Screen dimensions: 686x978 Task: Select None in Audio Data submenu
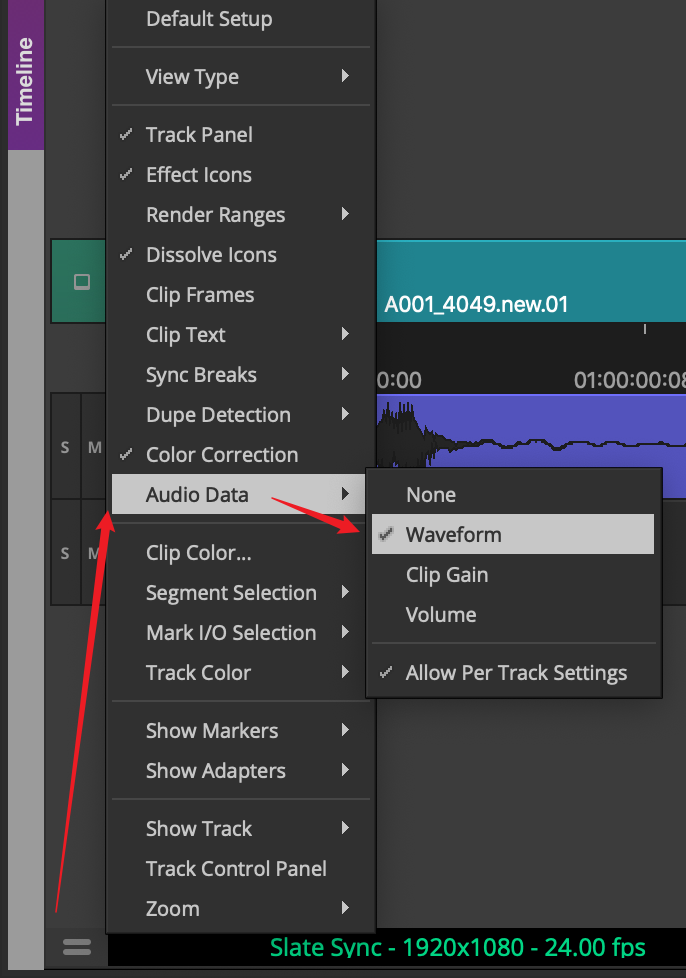pyautogui.click(x=431, y=495)
